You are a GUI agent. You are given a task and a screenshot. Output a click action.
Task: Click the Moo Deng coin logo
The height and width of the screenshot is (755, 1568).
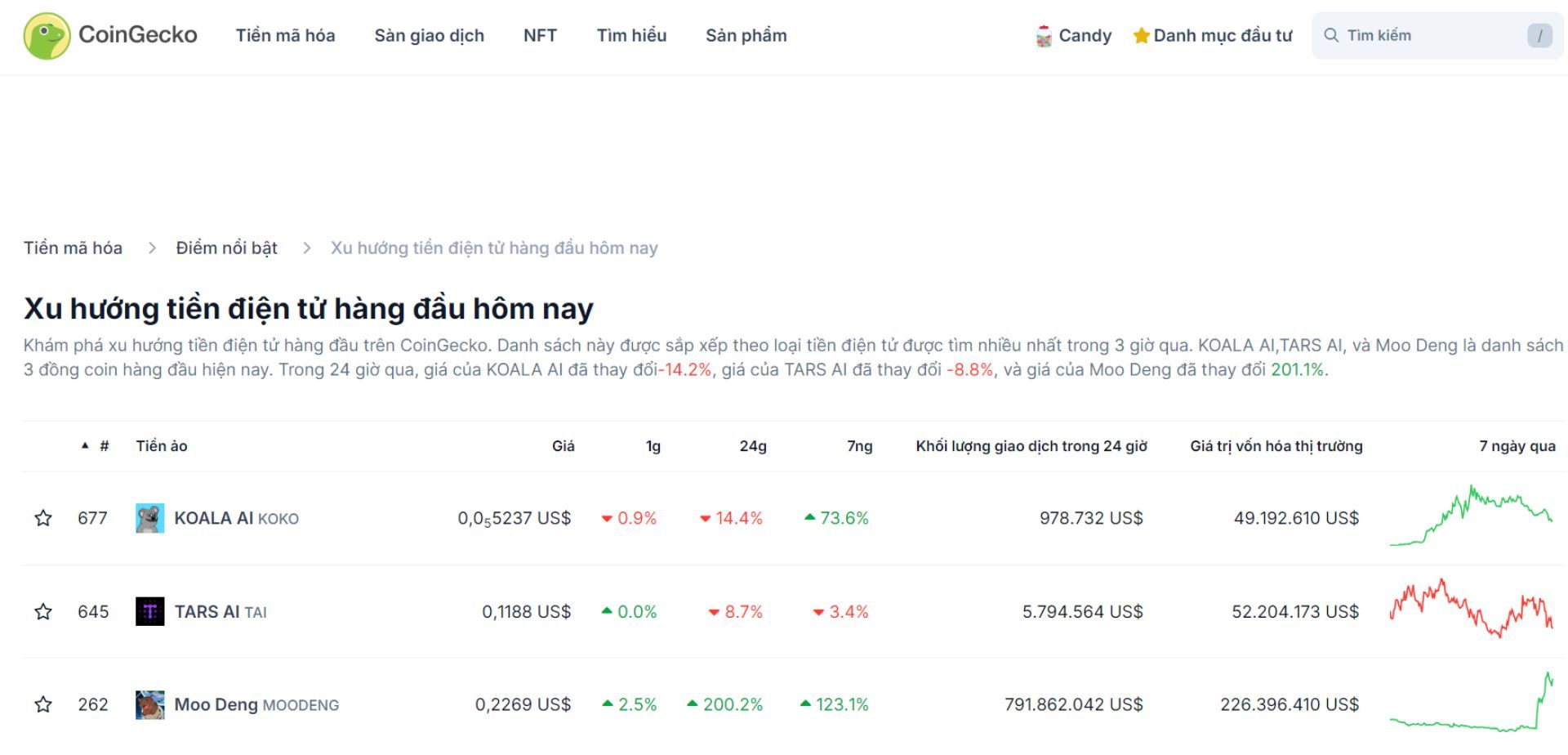(x=150, y=704)
